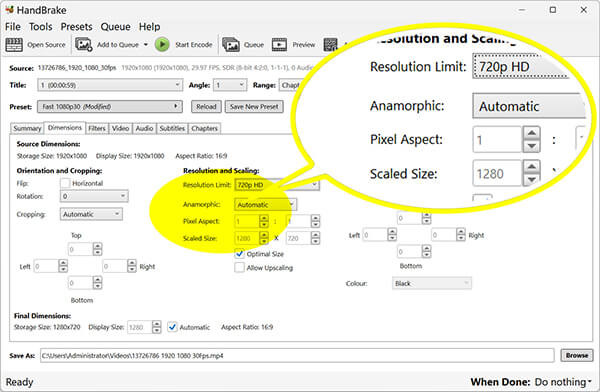
Task: Click the Browse button
Action: 577,356
